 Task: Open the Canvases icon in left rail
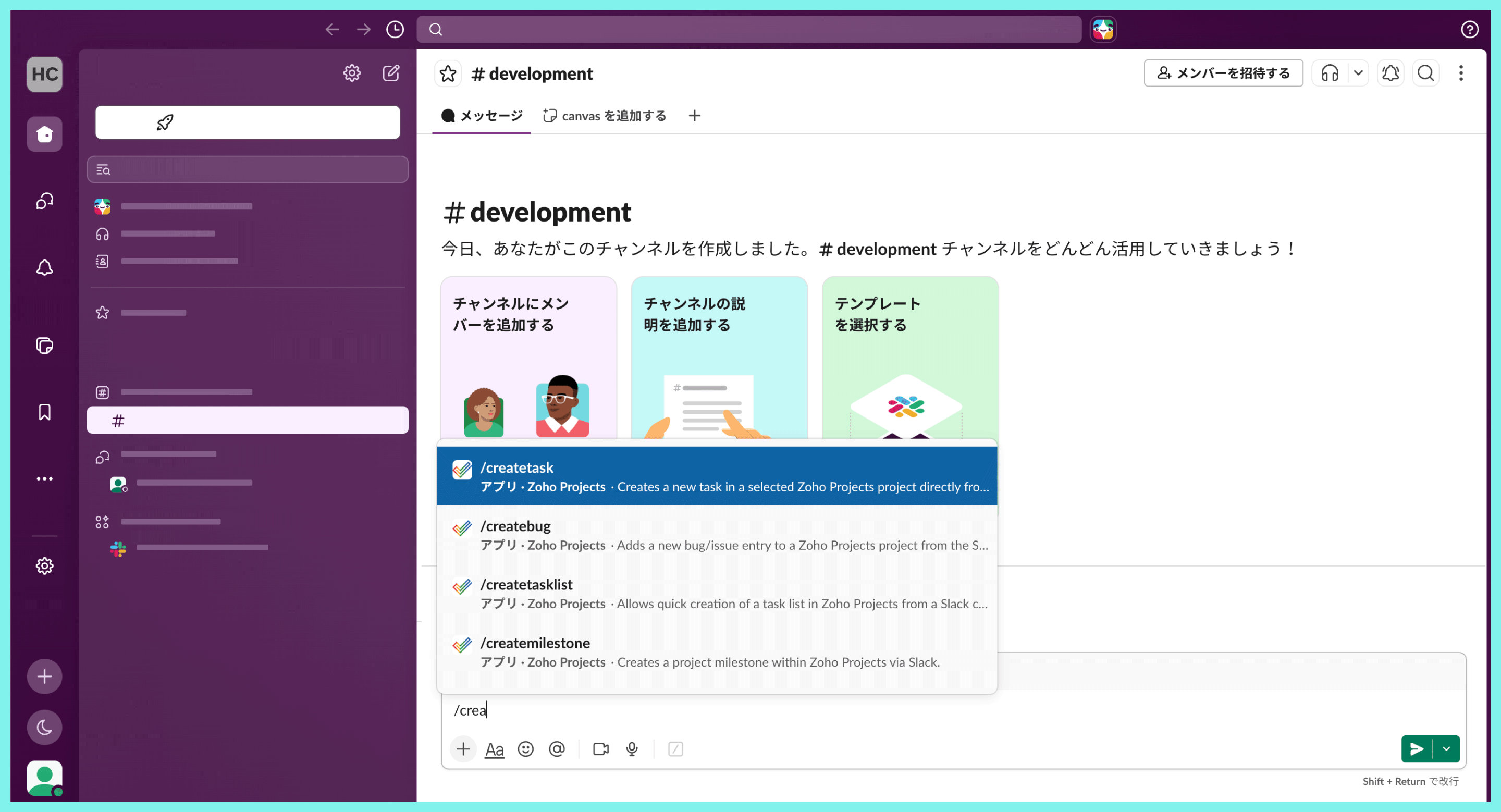pyautogui.click(x=44, y=346)
